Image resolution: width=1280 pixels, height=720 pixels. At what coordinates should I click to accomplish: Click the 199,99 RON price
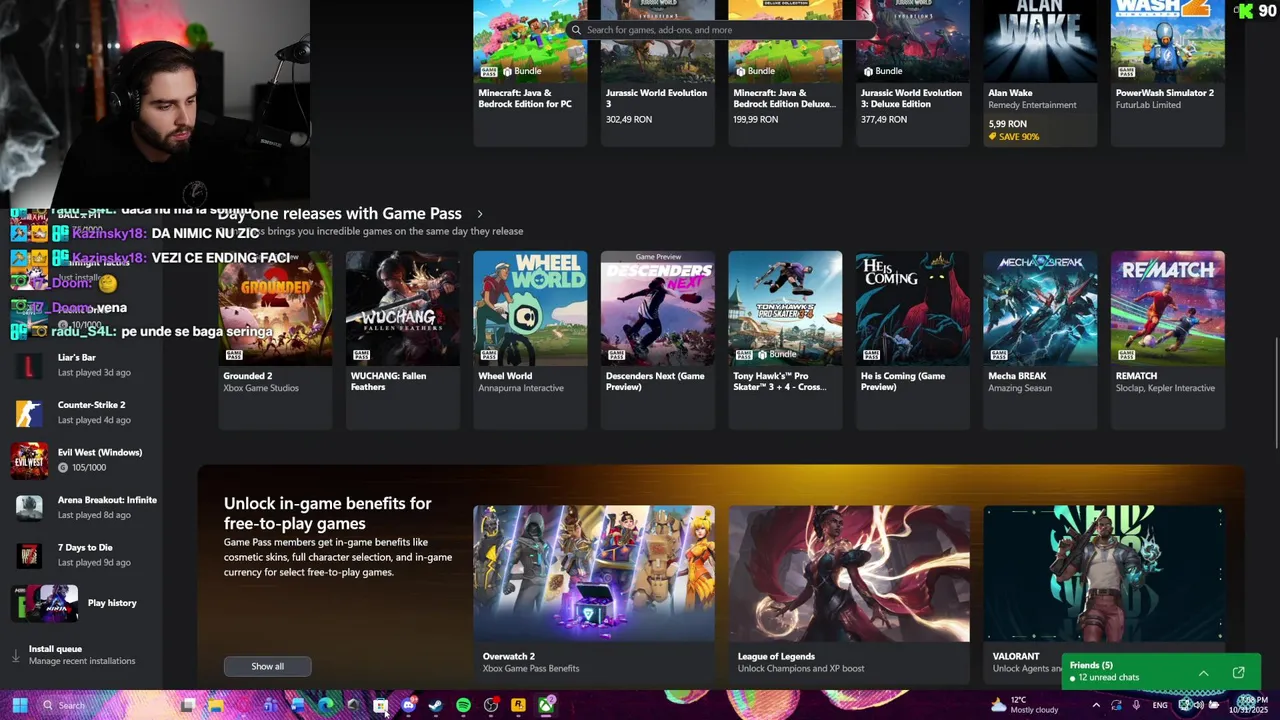coord(756,119)
